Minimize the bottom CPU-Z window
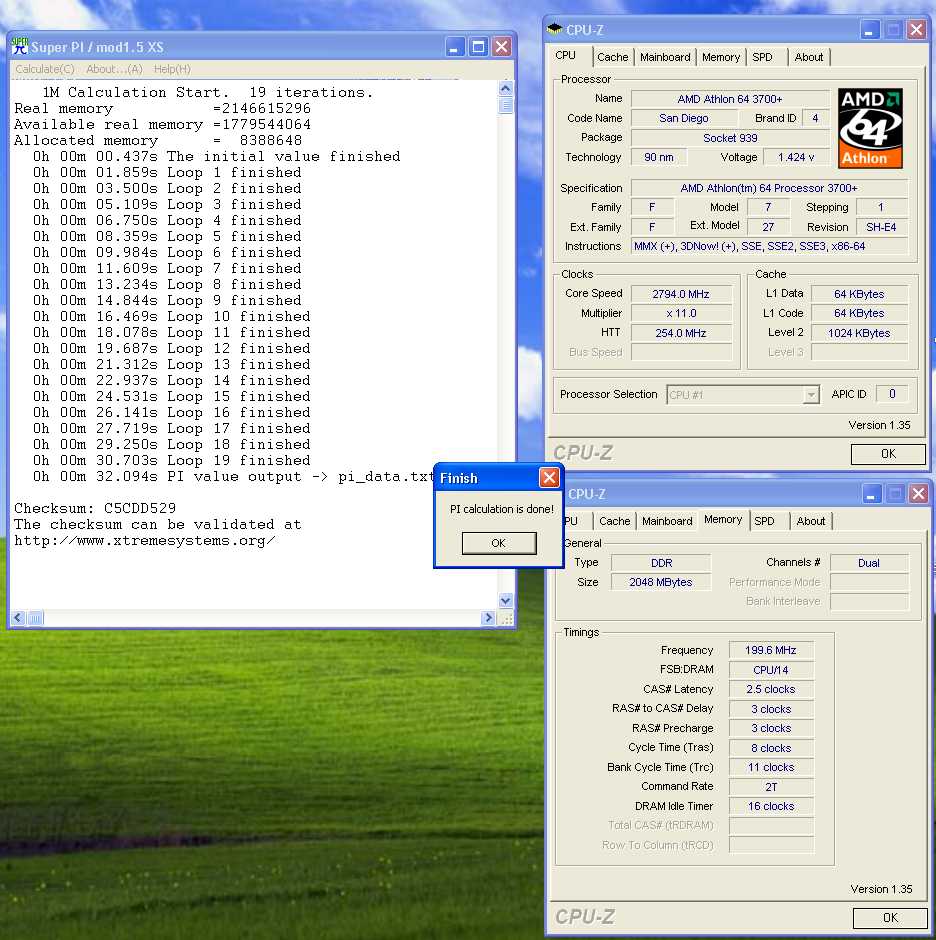This screenshot has height=940, width=936. 872,493
